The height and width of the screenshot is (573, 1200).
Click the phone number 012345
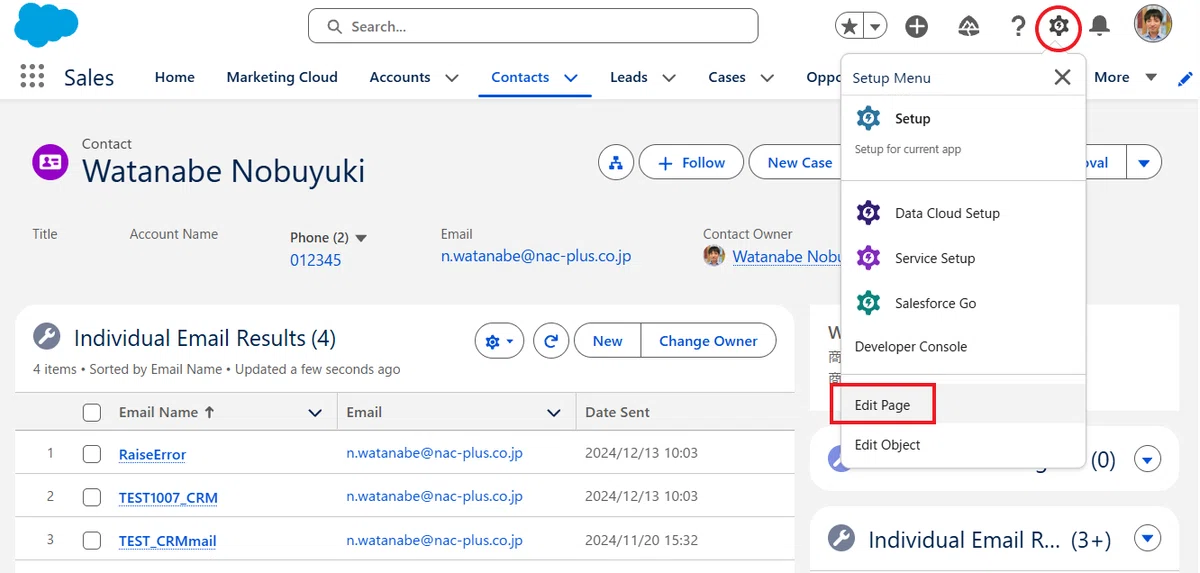click(315, 260)
